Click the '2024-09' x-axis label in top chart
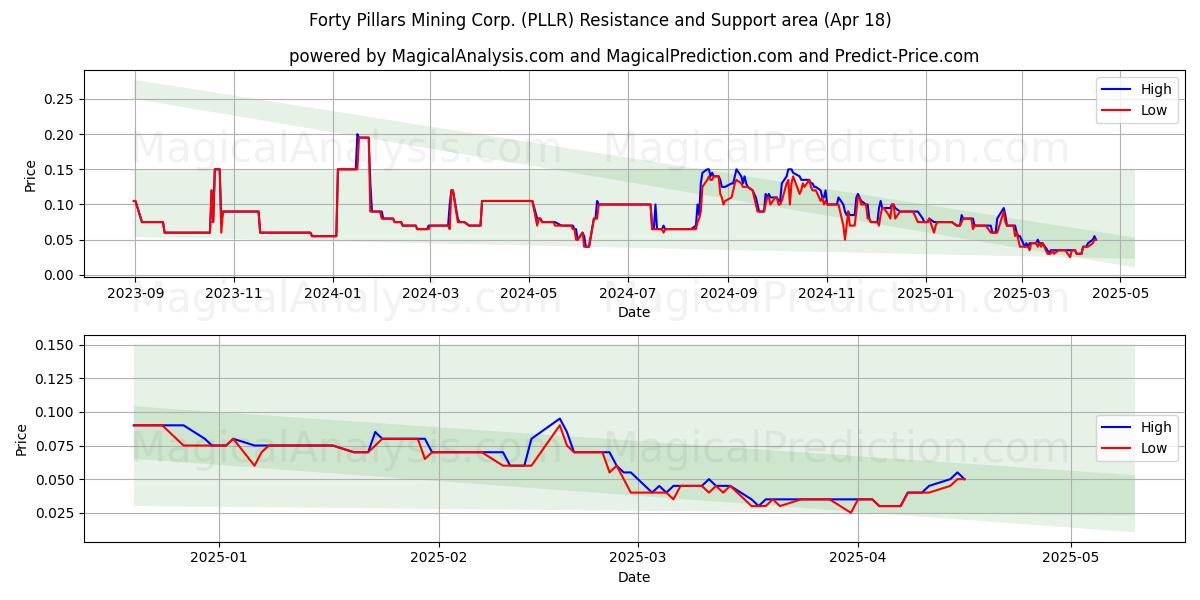This screenshot has width=1200, height=600. (x=728, y=293)
